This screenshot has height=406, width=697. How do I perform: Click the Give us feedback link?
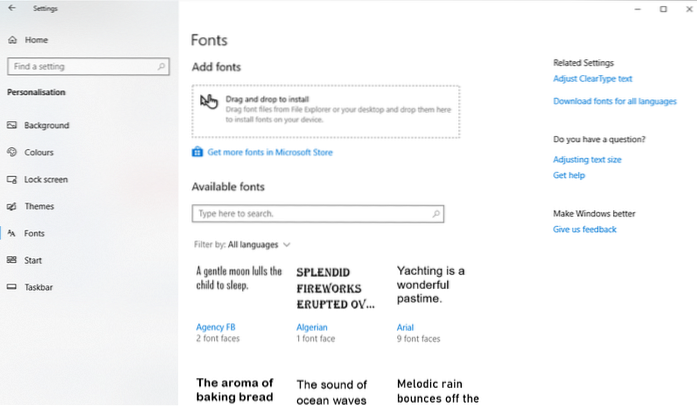584,230
